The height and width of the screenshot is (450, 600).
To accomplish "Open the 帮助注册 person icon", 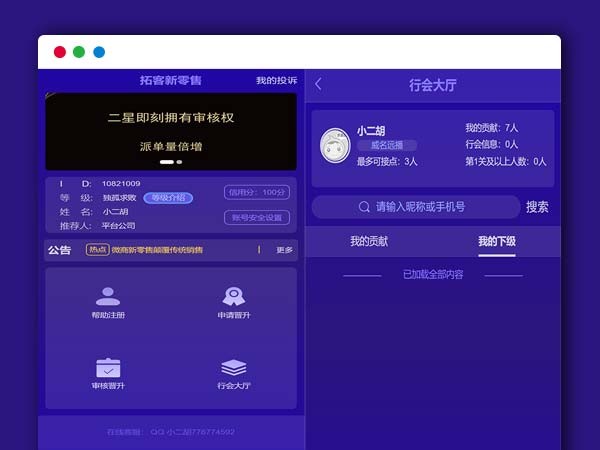I will [108, 296].
